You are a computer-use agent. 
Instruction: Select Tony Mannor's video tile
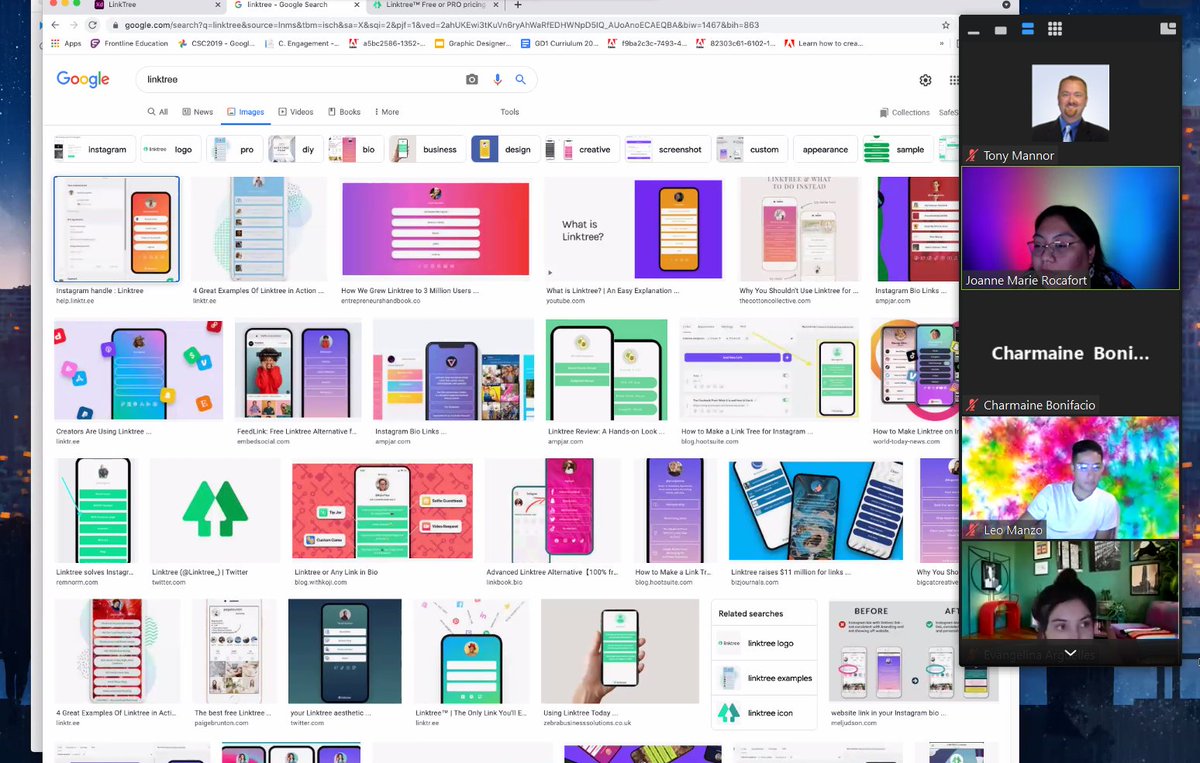tap(1070, 104)
